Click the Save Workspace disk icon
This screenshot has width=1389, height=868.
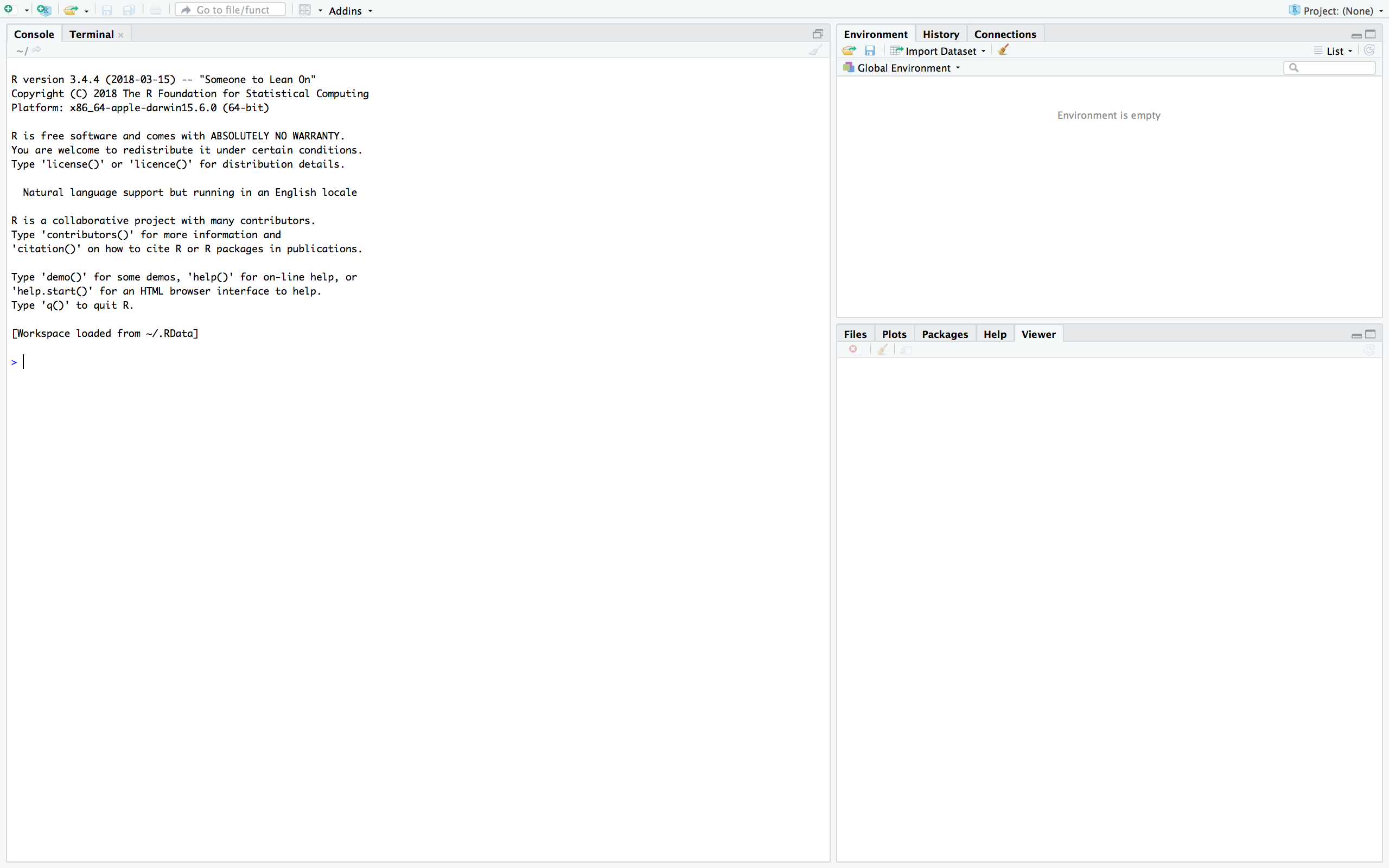pyautogui.click(x=870, y=50)
